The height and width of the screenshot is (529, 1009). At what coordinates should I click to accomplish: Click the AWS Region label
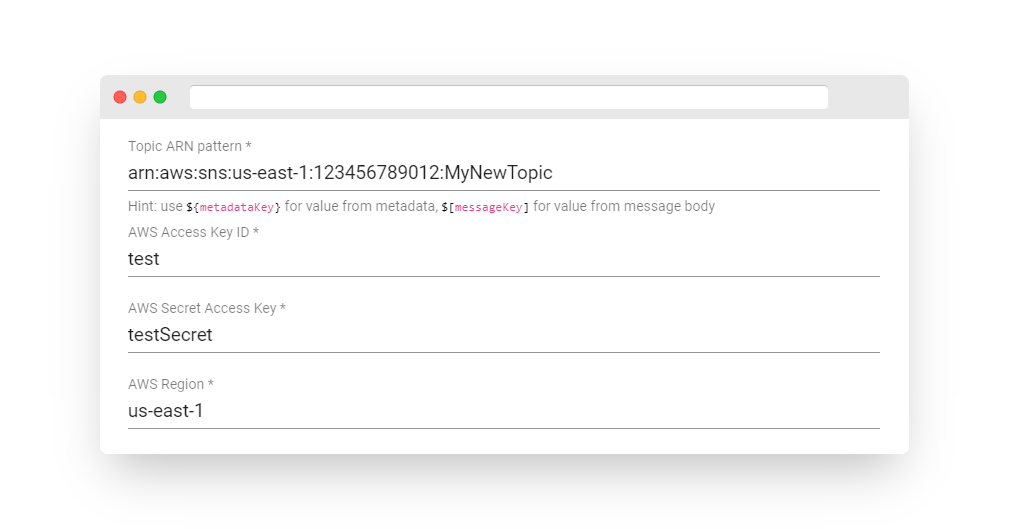[171, 384]
